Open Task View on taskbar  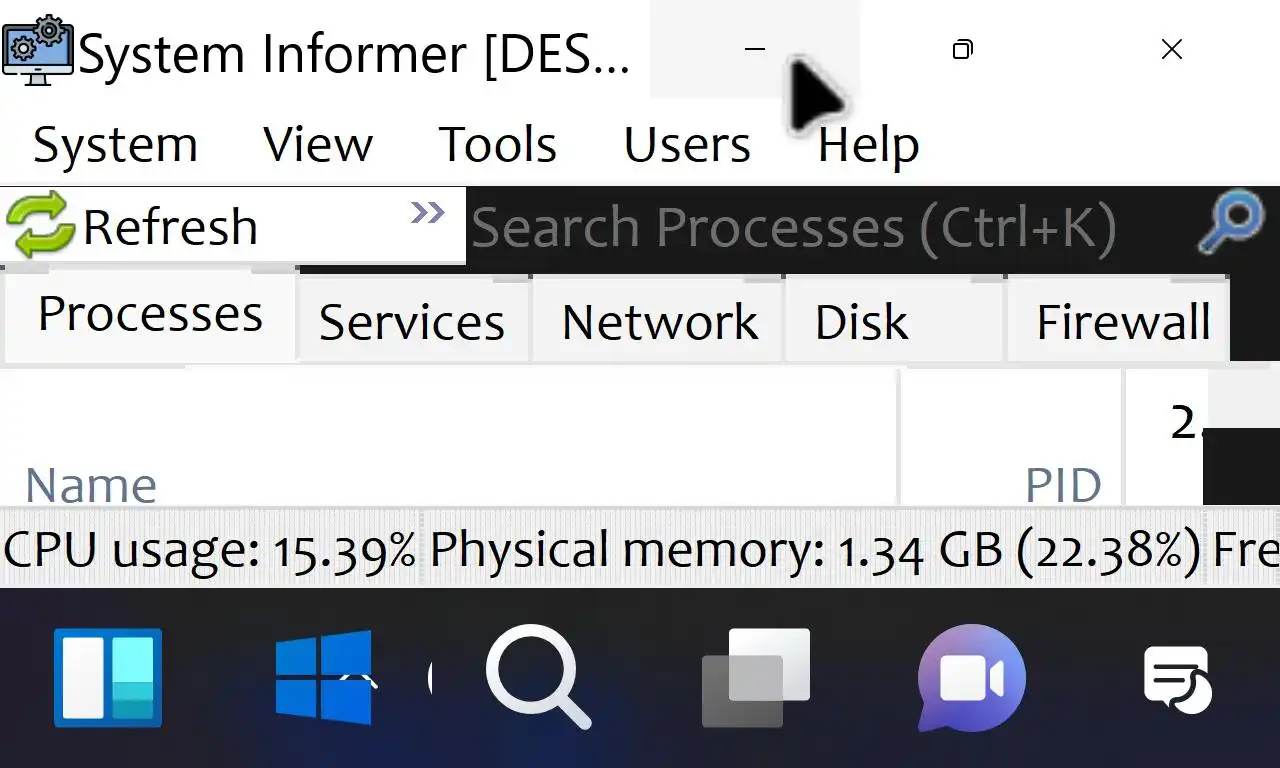pos(756,677)
